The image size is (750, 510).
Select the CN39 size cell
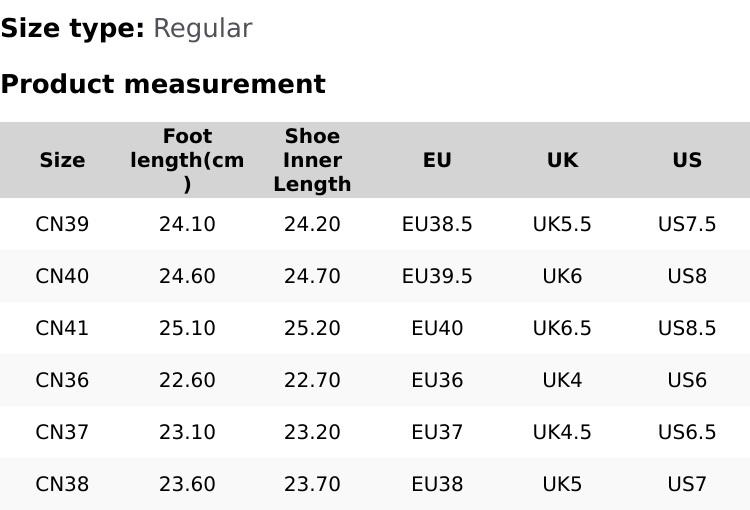(x=62, y=224)
